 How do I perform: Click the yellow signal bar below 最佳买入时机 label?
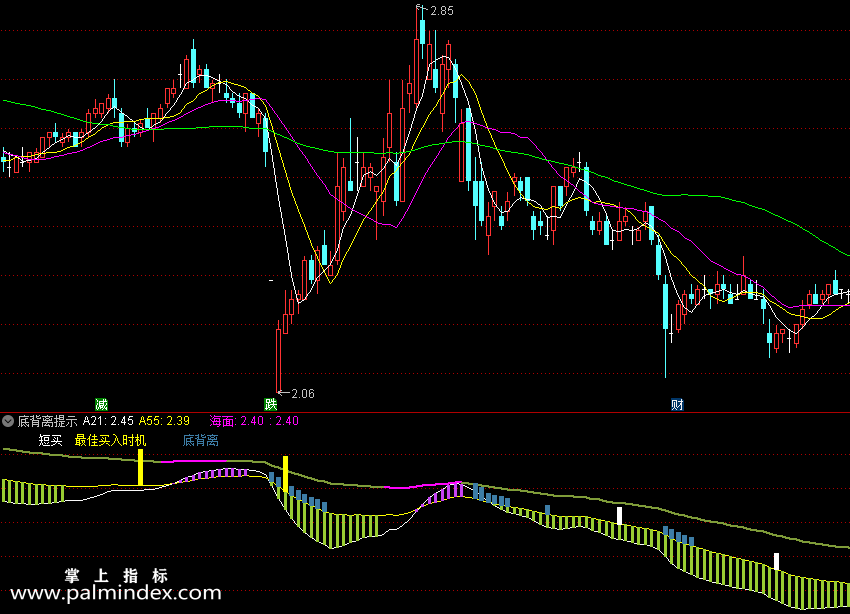coord(140,467)
